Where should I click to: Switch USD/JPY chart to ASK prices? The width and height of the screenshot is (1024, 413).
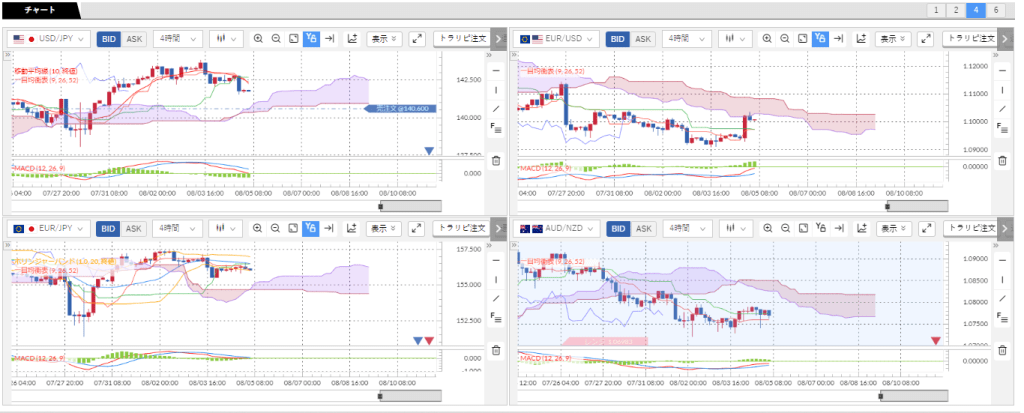point(134,39)
